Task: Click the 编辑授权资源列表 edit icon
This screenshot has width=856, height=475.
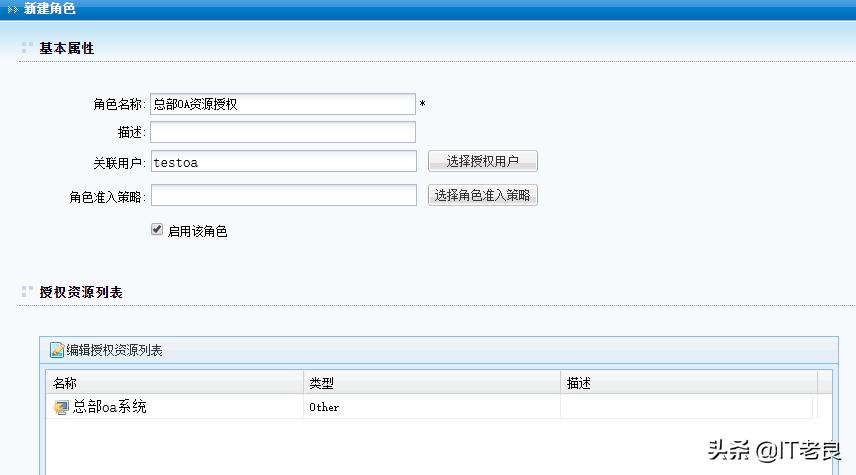Action: click(57, 350)
